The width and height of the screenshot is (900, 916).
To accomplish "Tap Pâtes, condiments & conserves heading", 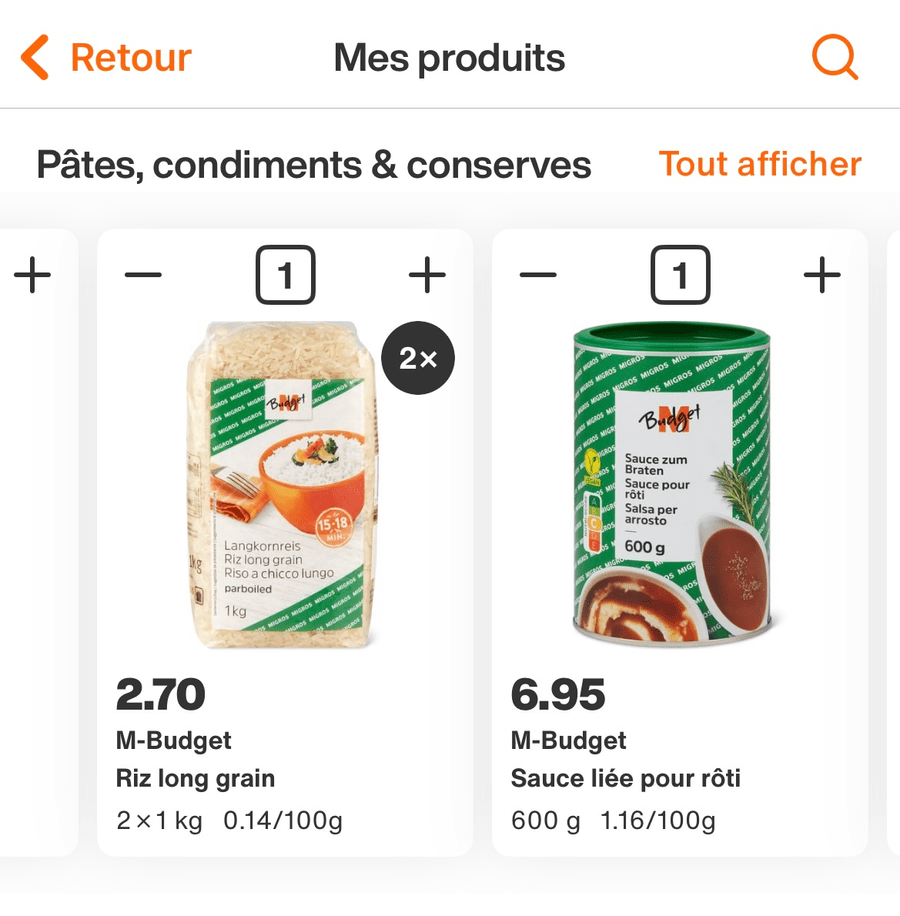I will point(313,165).
